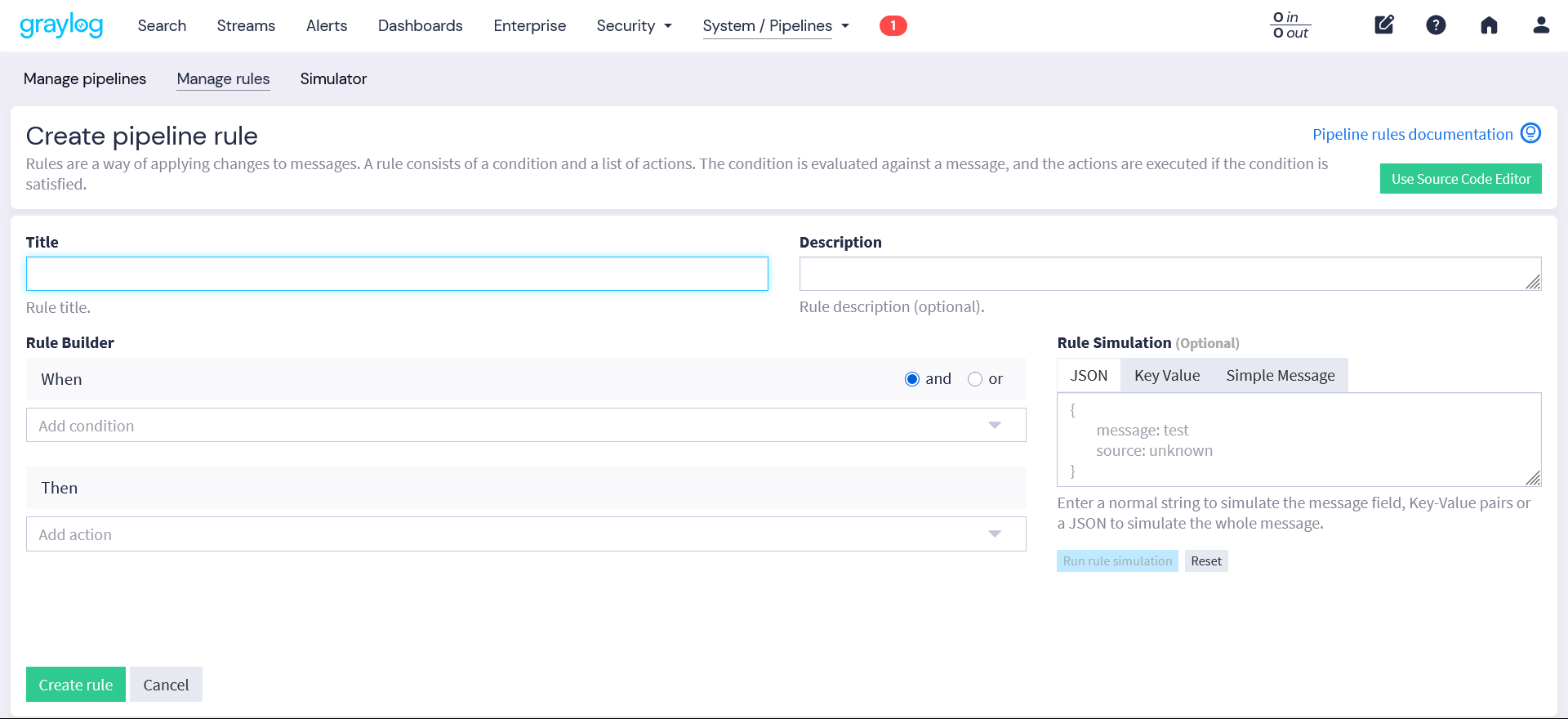Screen dimensions: 1568x719
Task: Click the Use Source Code Editor button
Action: coord(1460,179)
